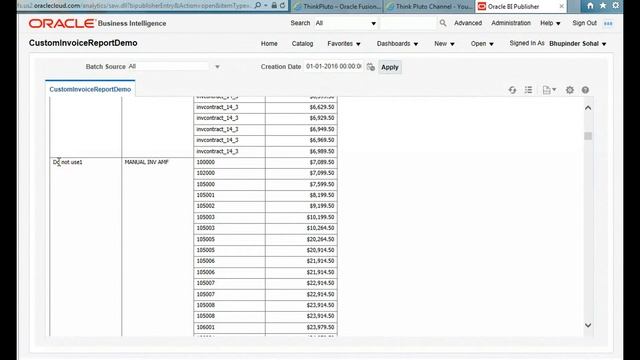Viewport: 640px width, 360px height.
Task: Open the browser settings gear icon
Action: pos(616,6)
